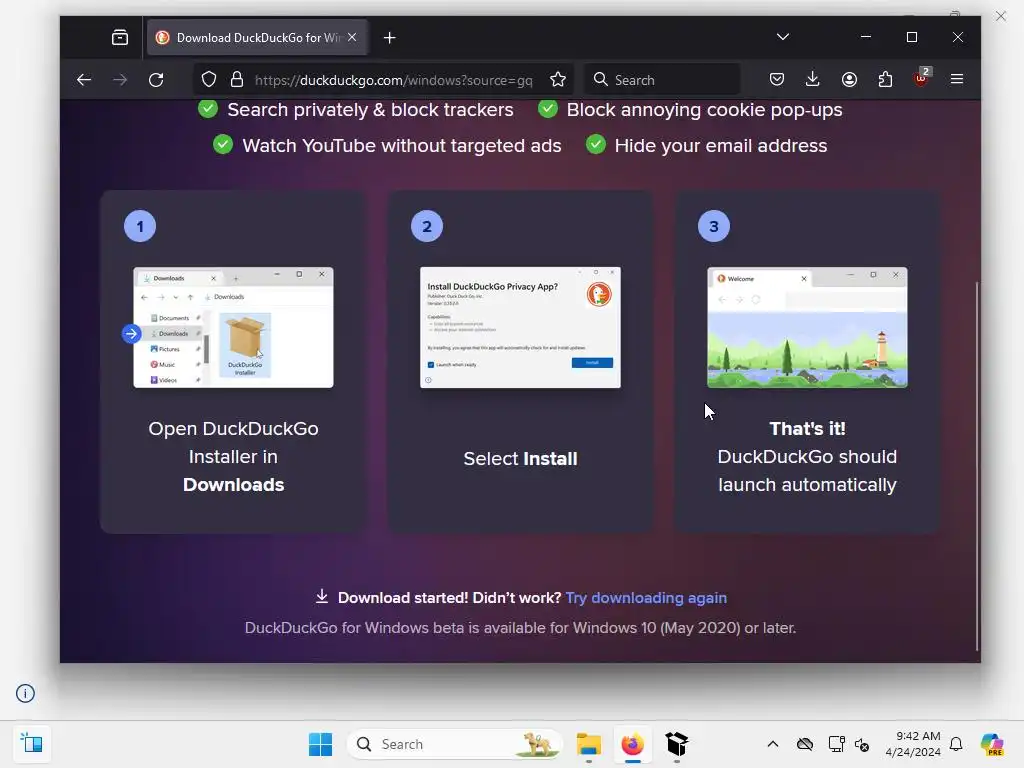Bookmark this page with star icon

[558, 80]
